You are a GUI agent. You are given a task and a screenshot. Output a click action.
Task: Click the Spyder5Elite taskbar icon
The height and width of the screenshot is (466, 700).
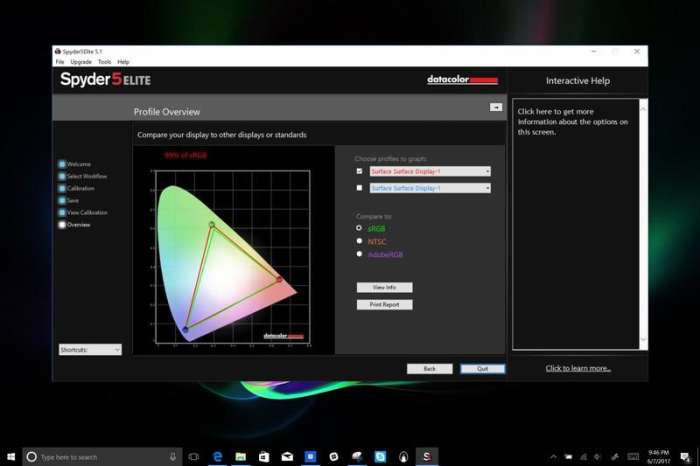tap(427, 457)
